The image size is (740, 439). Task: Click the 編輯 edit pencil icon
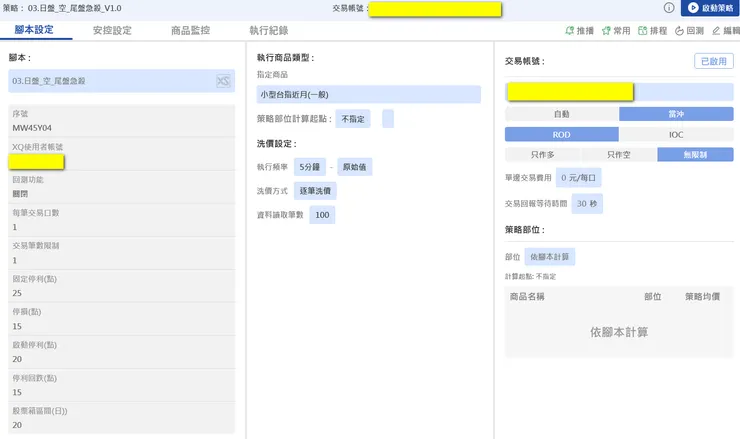point(726,31)
